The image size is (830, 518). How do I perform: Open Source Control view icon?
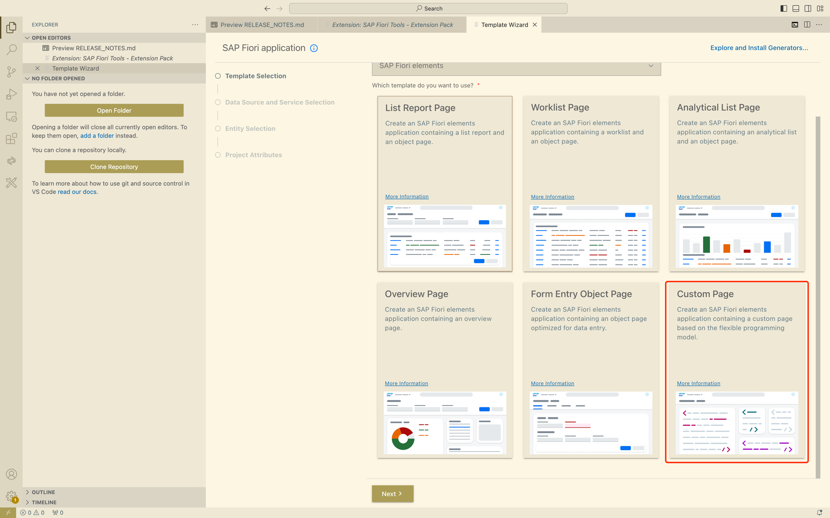coord(11,71)
